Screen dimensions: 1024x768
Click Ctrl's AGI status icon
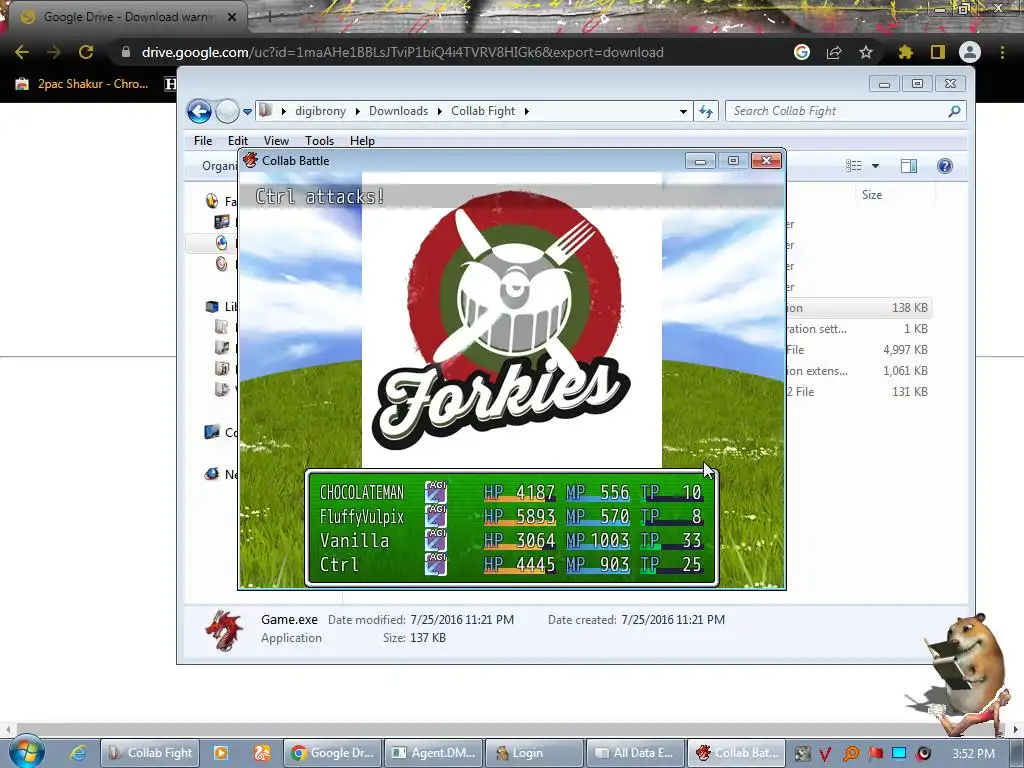tap(436, 565)
